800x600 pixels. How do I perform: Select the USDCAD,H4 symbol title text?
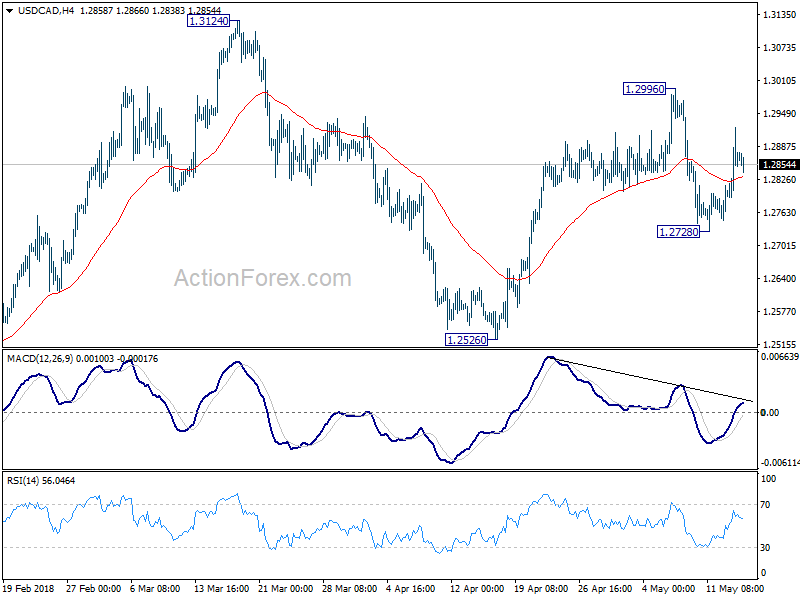(46, 10)
